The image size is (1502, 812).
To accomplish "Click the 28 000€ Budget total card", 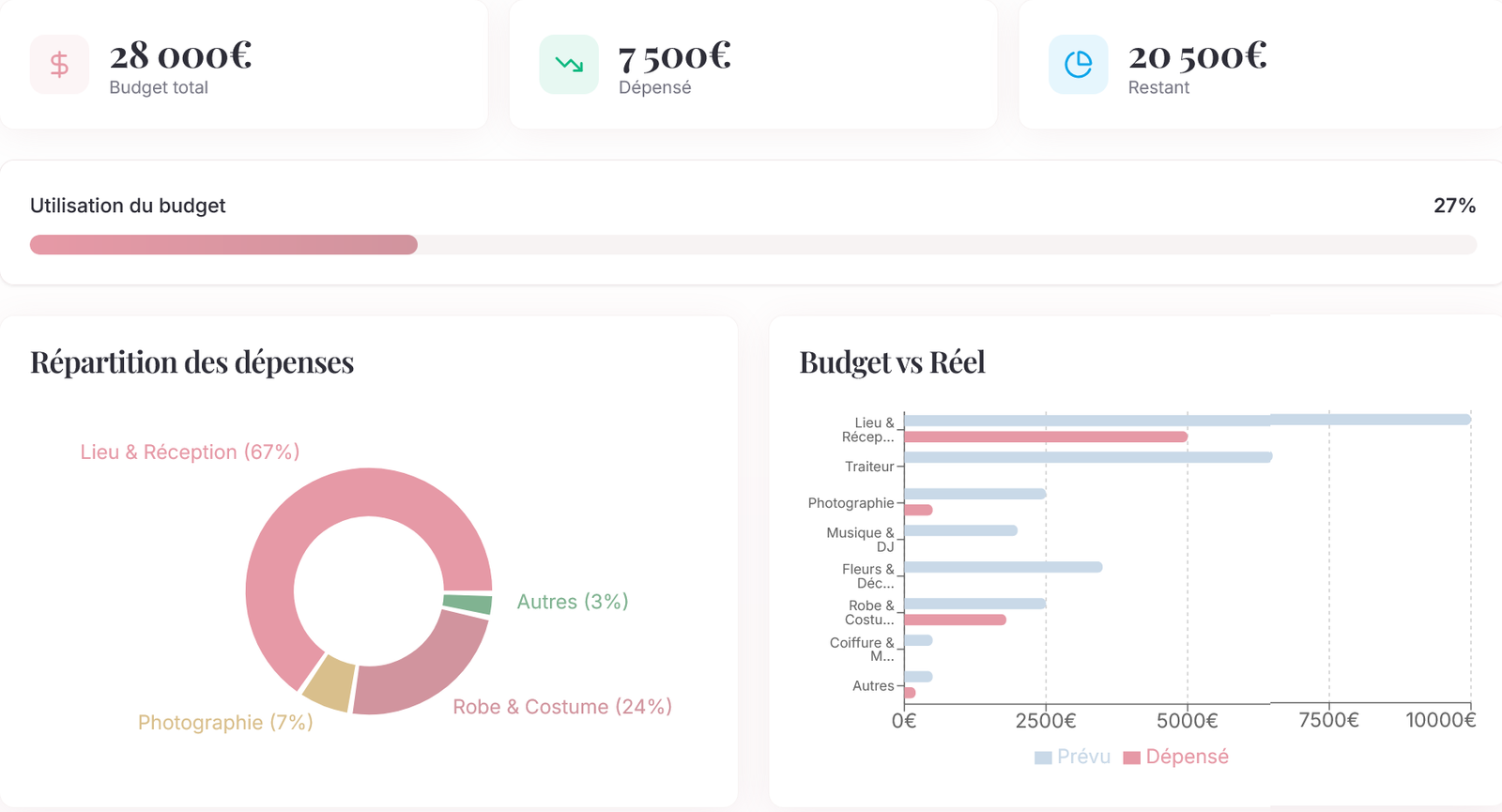I will click(x=244, y=65).
